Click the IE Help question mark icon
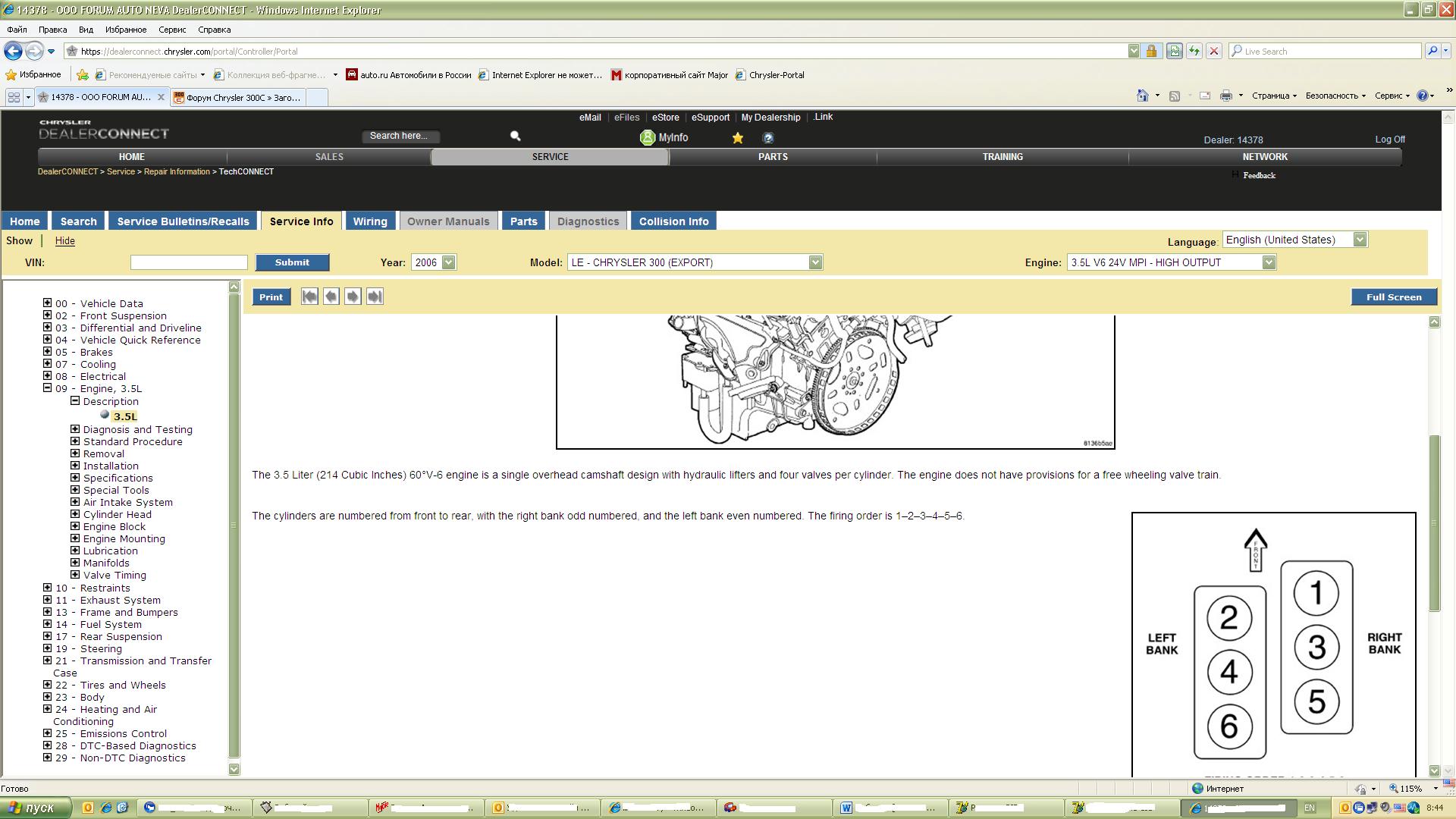 coord(1423,96)
